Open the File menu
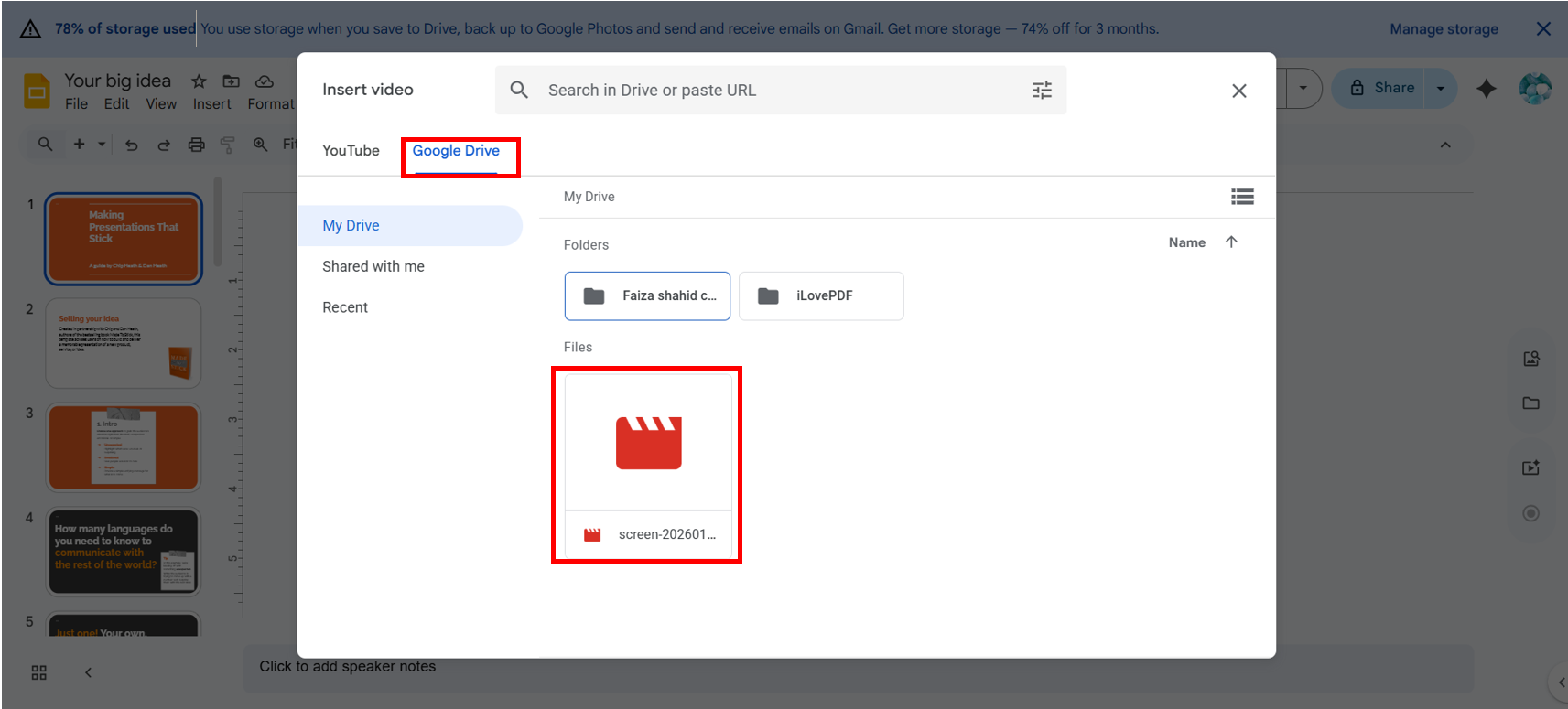1568x709 pixels. tap(77, 104)
